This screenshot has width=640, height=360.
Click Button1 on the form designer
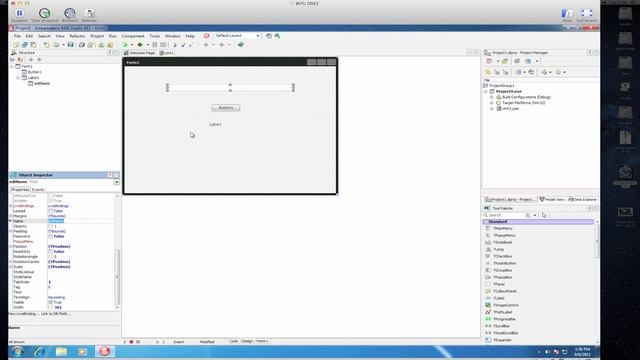tap(226, 108)
